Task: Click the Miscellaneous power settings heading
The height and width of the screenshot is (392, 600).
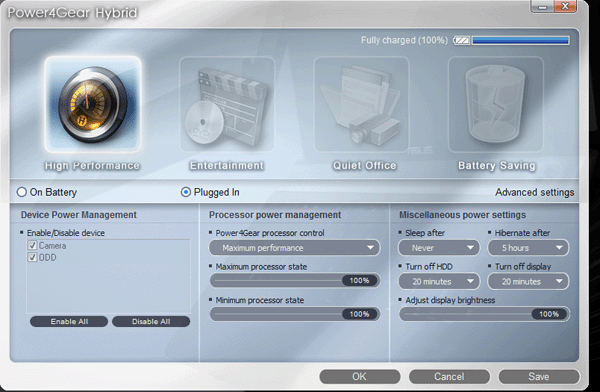Action: pos(462,215)
